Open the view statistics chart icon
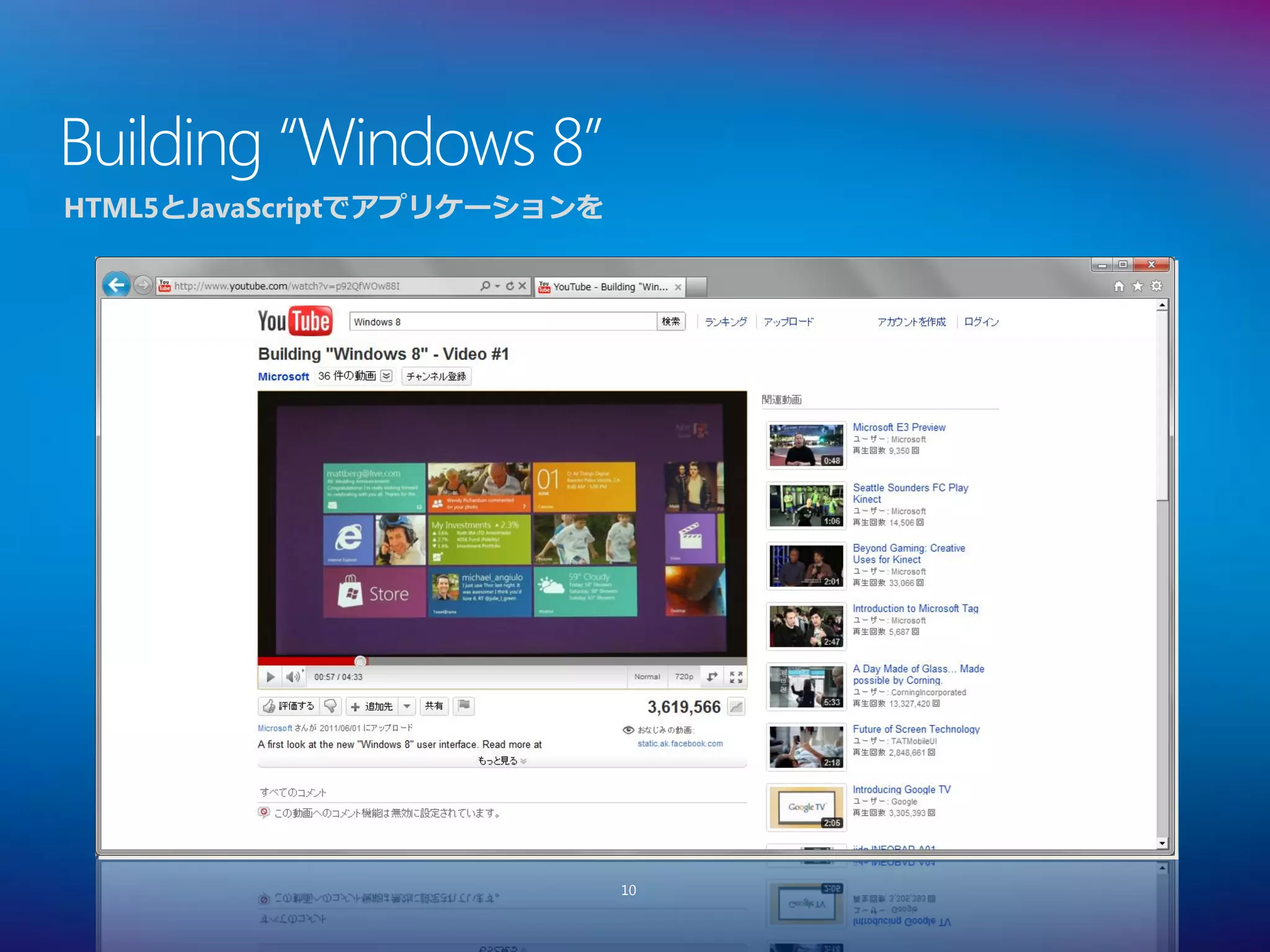This screenshot has width=1270, height=952. tap(736, 707)
